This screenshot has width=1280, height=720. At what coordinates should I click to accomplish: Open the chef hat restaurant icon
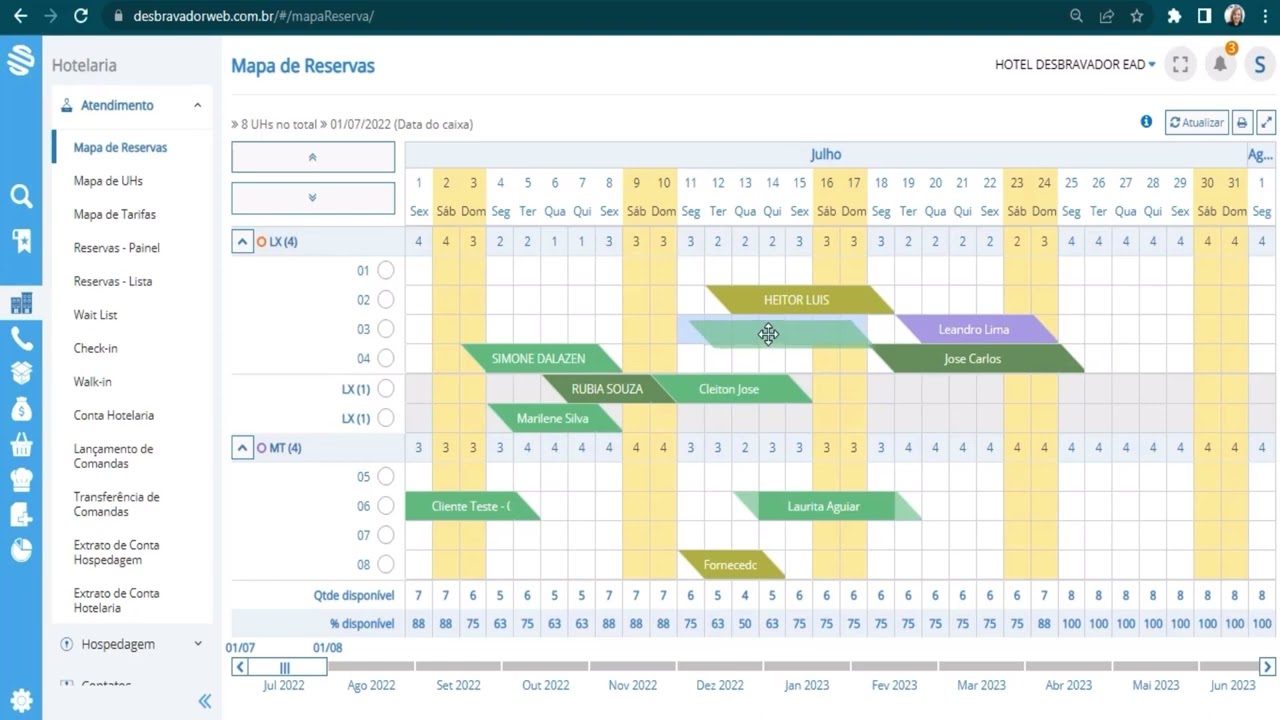(x=21, y=479)
